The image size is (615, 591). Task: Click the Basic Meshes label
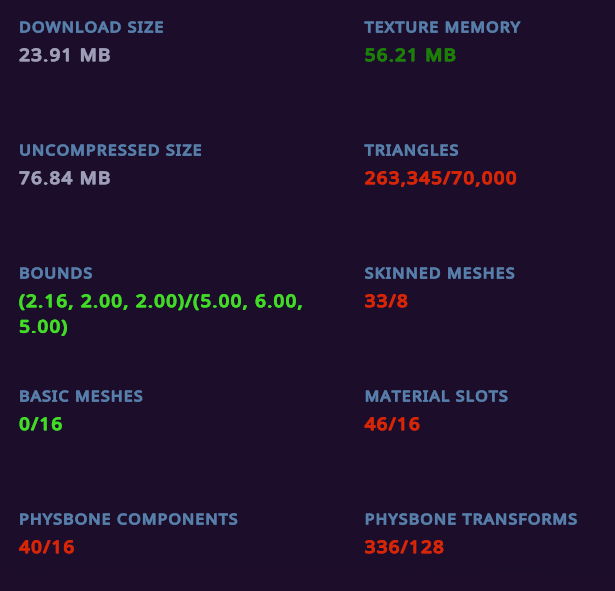point(81,396)
